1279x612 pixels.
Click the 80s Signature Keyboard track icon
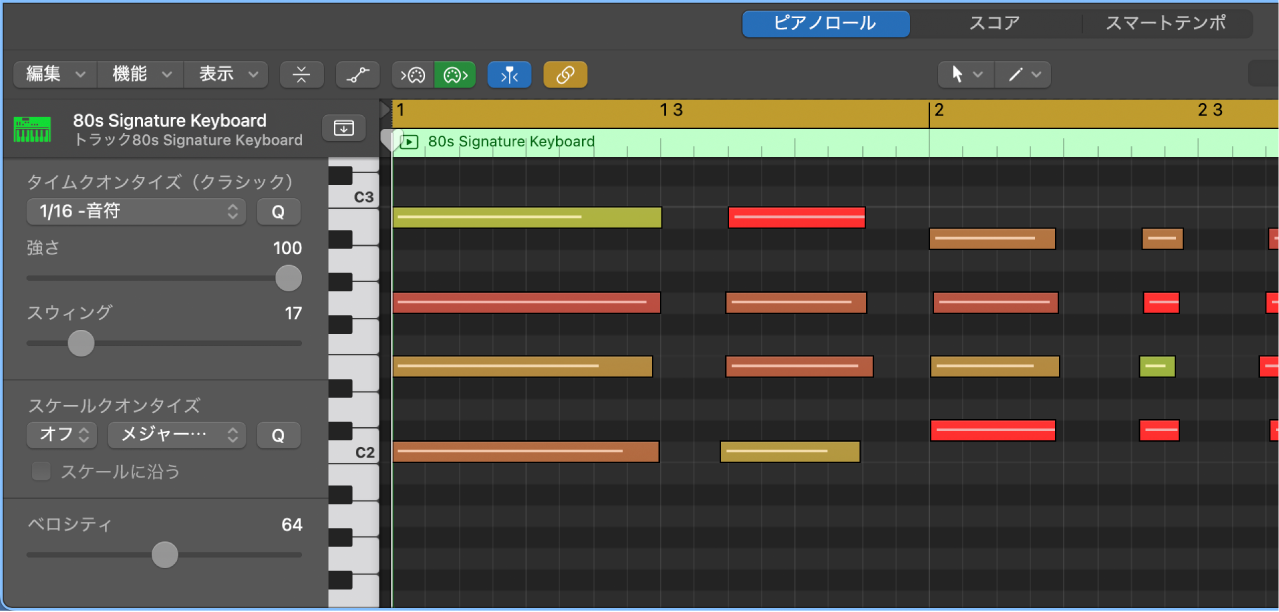tap(32, 128)
